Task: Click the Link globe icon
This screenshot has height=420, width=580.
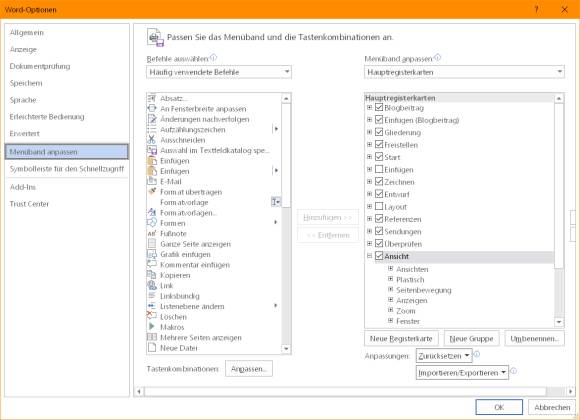Action: pyautogui.click(x=152, y=285)
